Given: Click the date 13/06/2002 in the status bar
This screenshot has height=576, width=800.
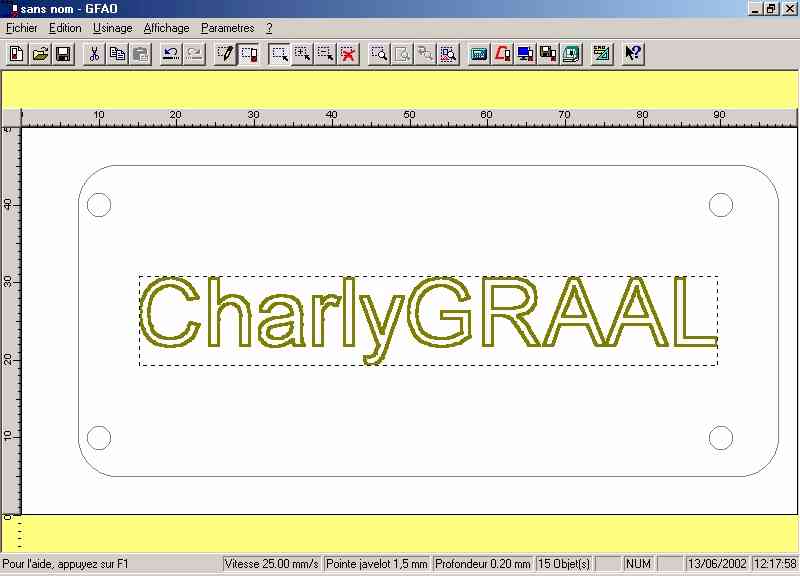Looking at the screenshot, I should pos(717,564).
